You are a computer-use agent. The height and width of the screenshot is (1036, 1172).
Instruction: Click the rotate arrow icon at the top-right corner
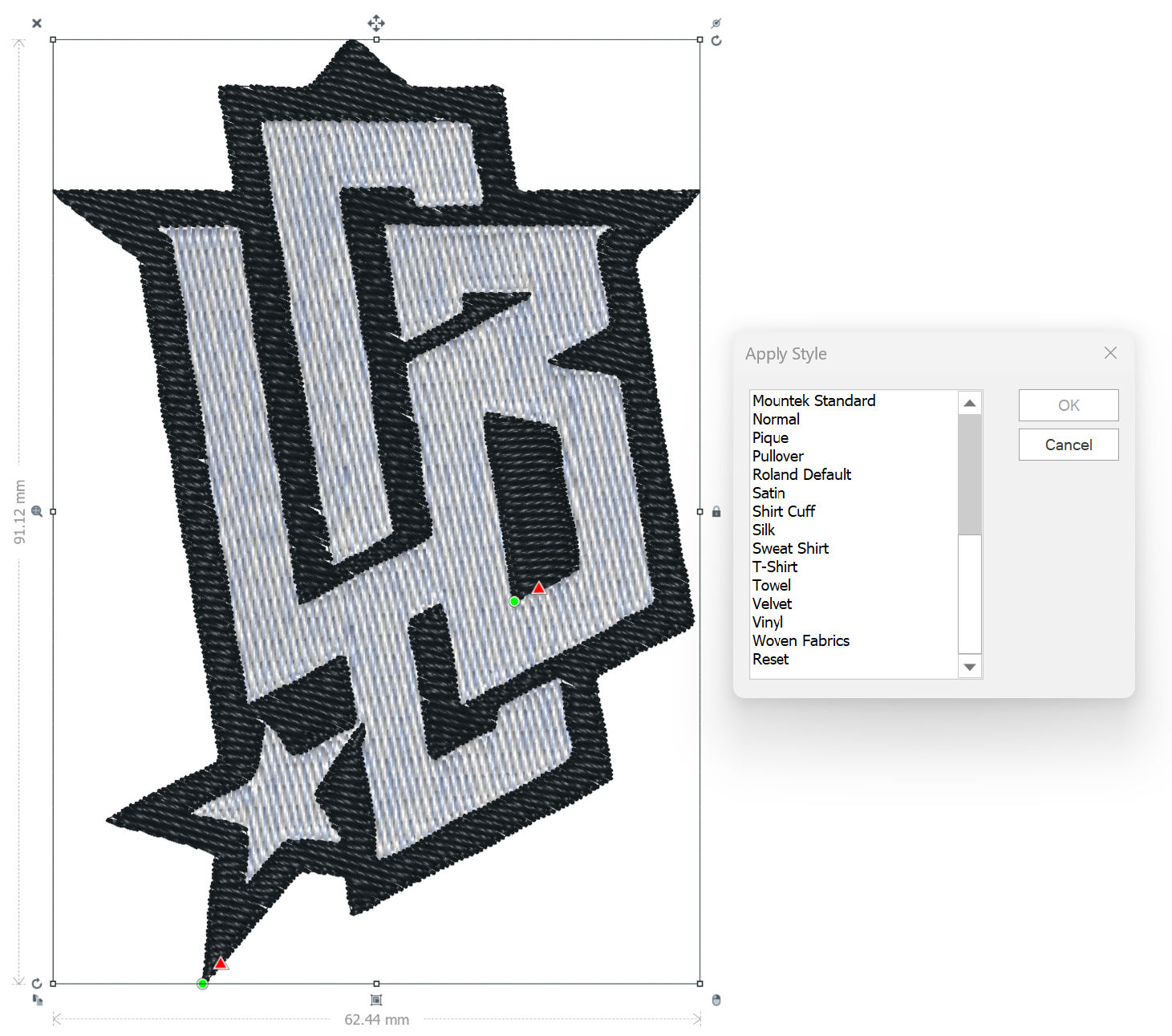(716, 41)
